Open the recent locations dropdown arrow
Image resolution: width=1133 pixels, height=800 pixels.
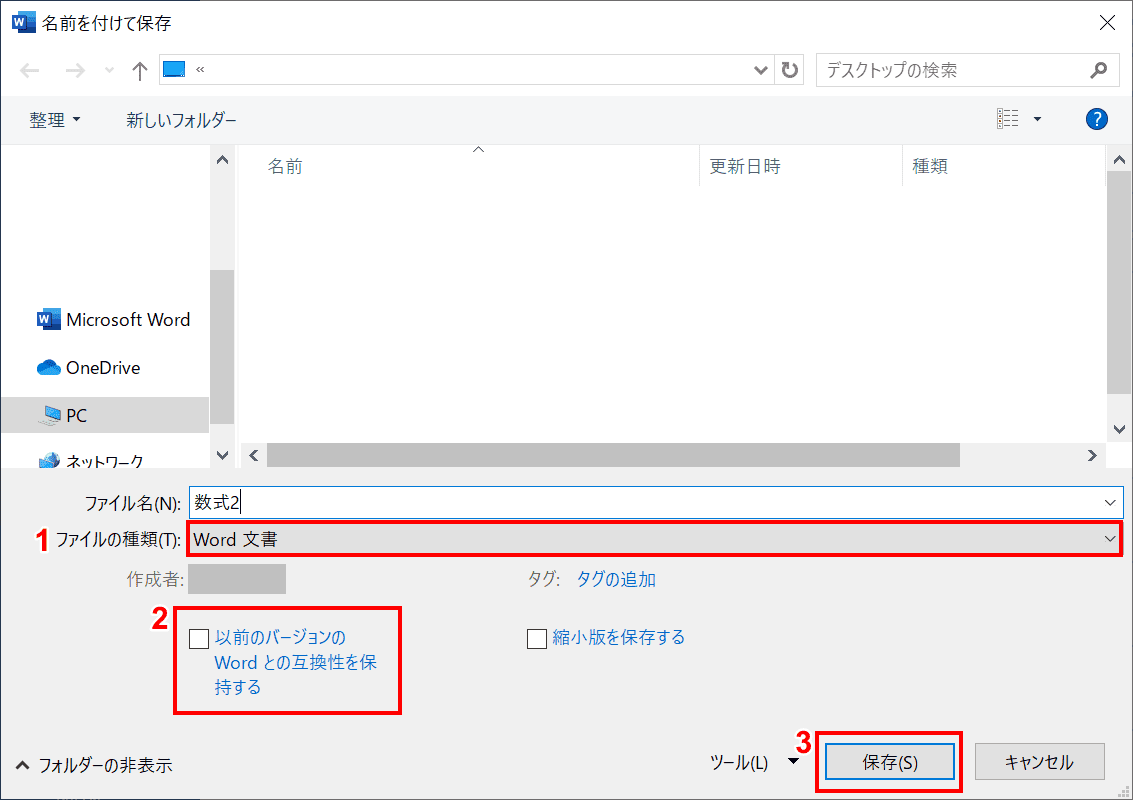109,70
